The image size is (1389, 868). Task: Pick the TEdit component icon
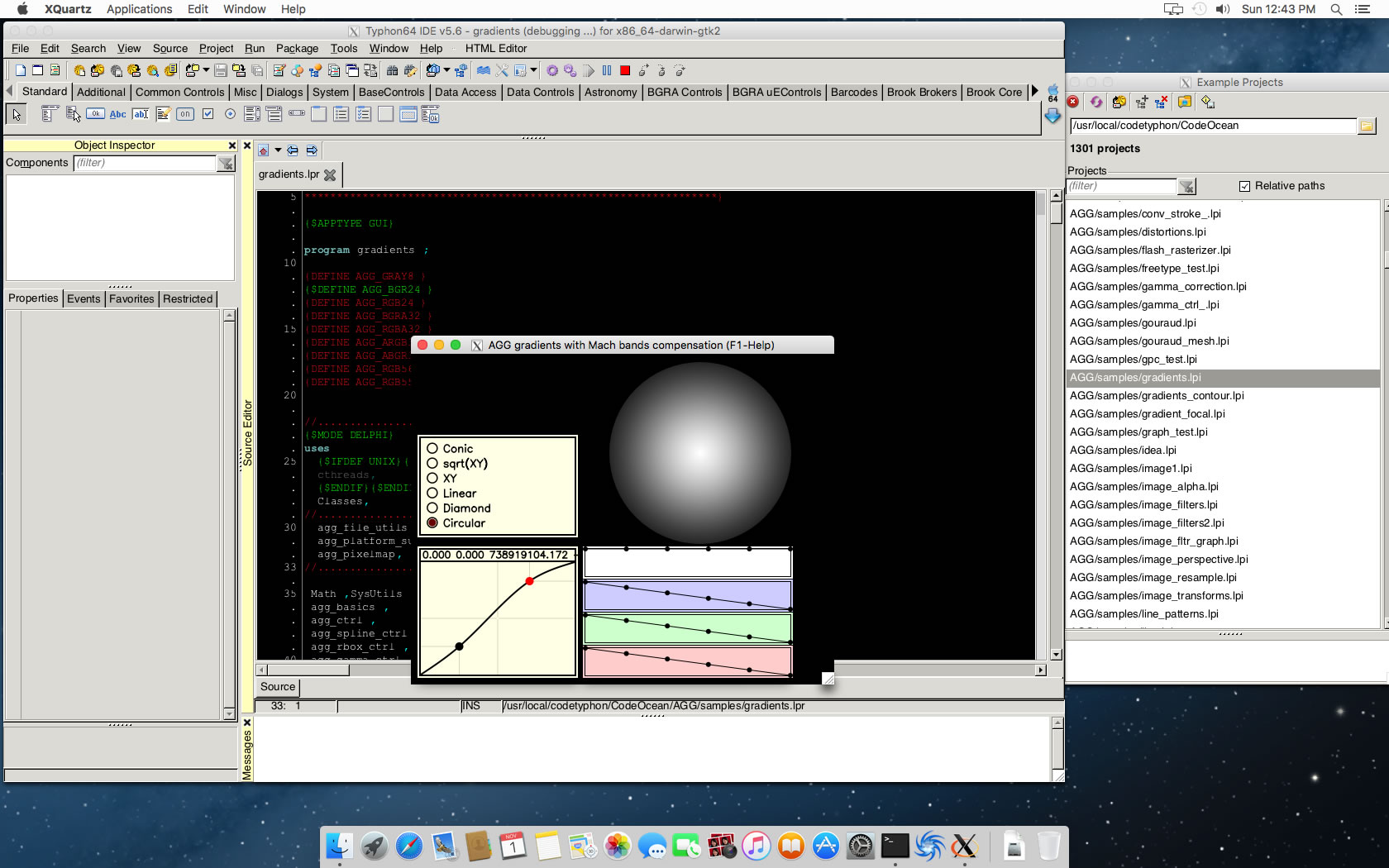tap(141, 114)
